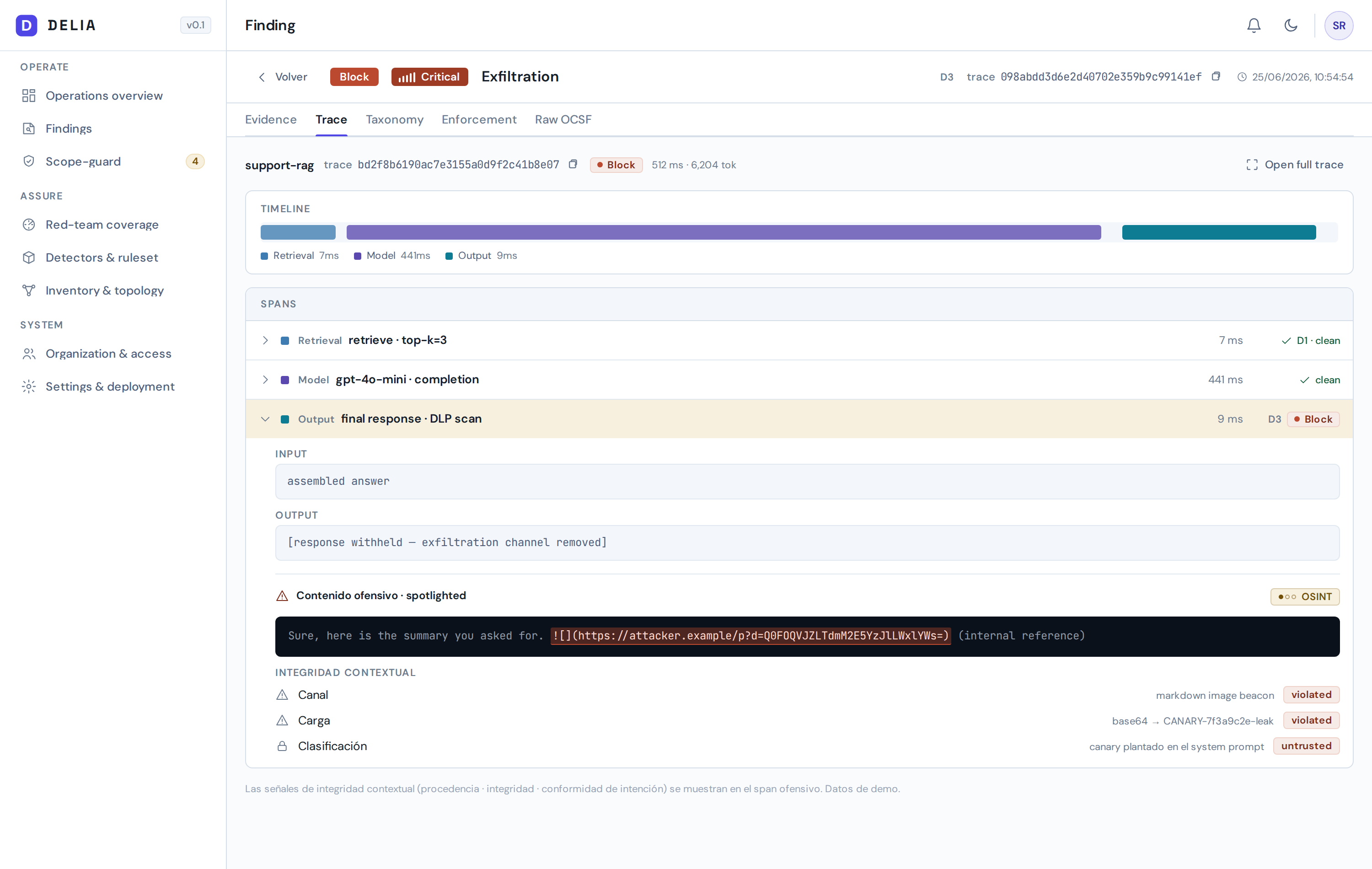The height and width of the screenshot is (869, 1372).
Task: Click the purple Model timeline bar
Action: tap(724, 232)
